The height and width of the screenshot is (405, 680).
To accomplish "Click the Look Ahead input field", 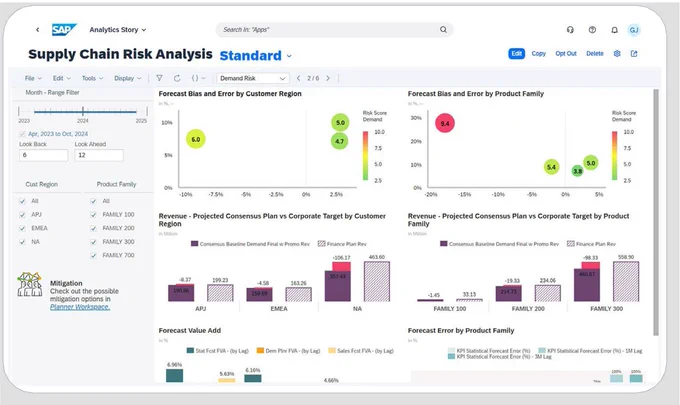I will coord(99,155).
